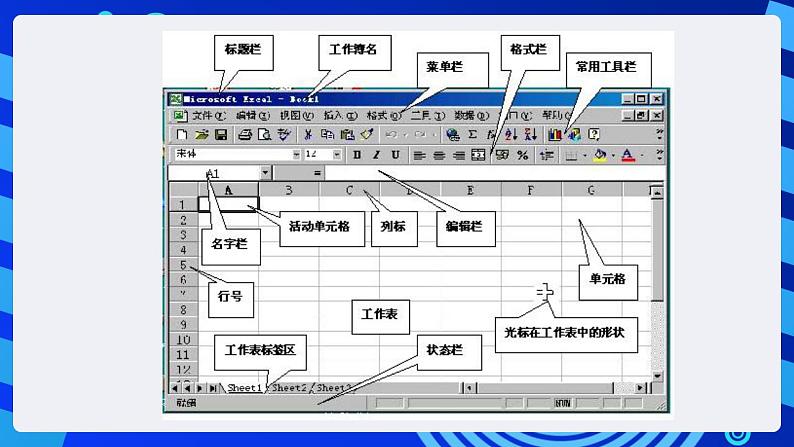Click the vertical scrollbar down arrow
Viewport: 794px width, 447px height.
click(657, 375)
